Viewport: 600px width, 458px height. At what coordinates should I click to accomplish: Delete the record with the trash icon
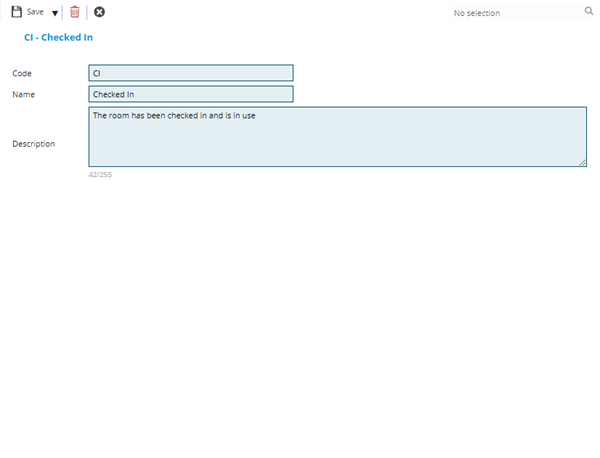74,12
